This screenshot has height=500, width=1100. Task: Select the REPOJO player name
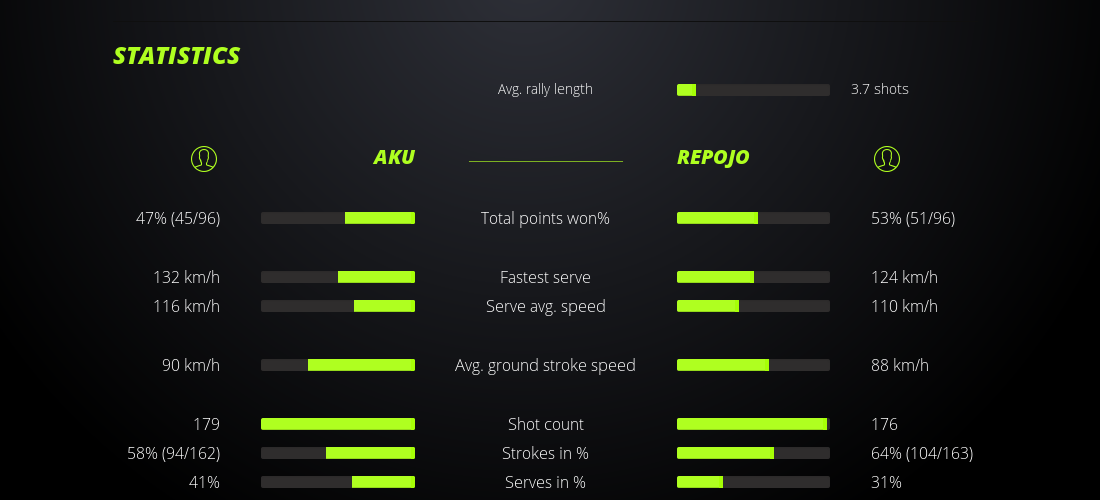pyautogui.click(x=713, y=157)
